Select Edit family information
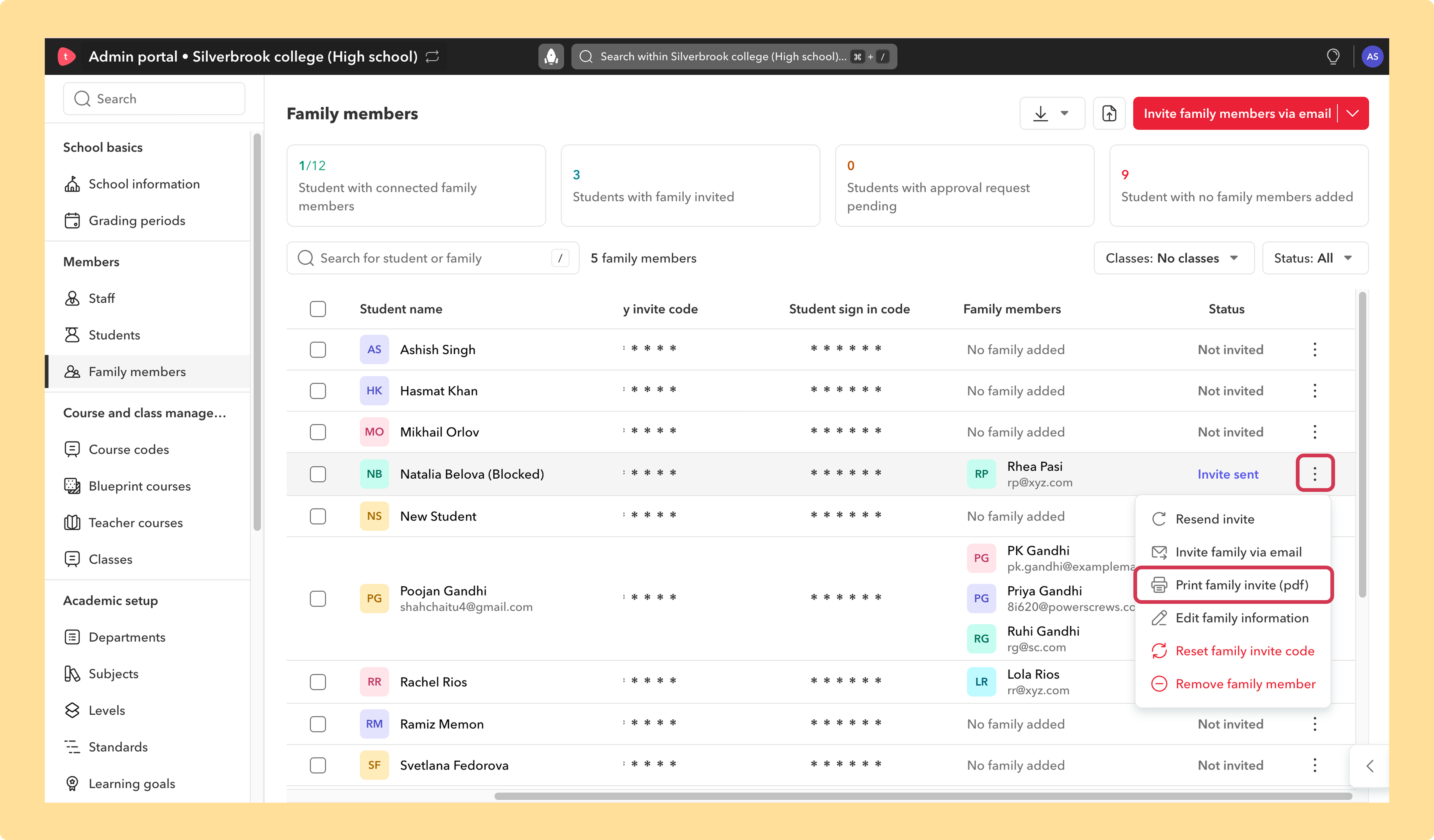Screen dimensions: 1434x840 1233,618
